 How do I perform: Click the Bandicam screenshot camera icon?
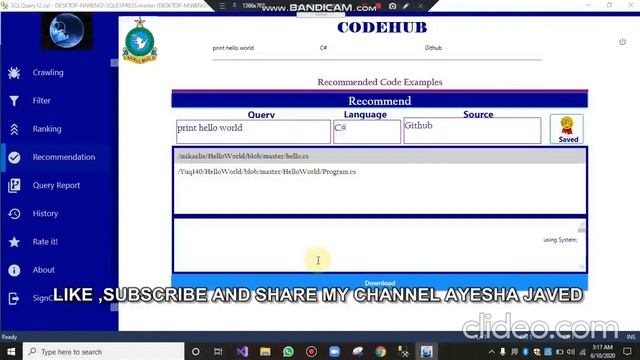click(392, 6)
